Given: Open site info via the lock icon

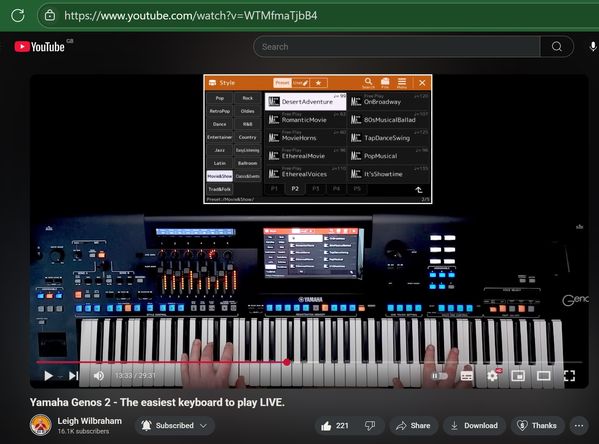Looking at the screenshot, I should tap(50, 15).
